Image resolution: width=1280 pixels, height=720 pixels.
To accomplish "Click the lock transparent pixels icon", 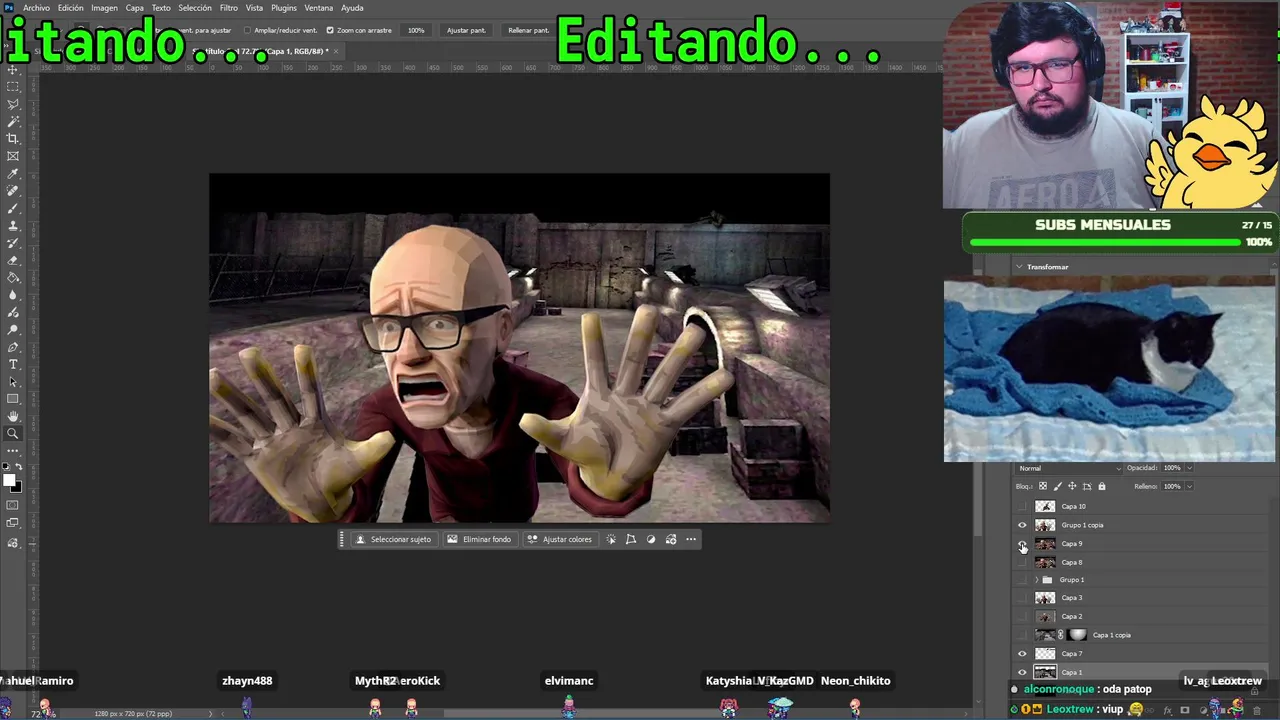I will 1043,487.
